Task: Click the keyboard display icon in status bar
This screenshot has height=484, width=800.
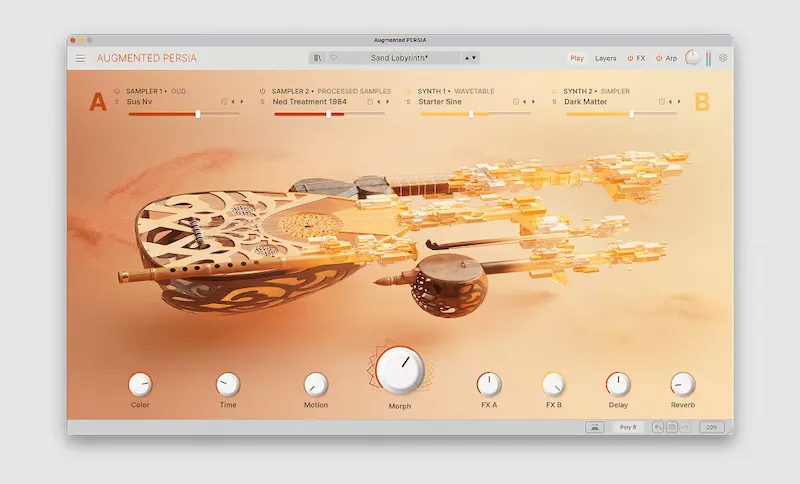Action: [594, 427]
